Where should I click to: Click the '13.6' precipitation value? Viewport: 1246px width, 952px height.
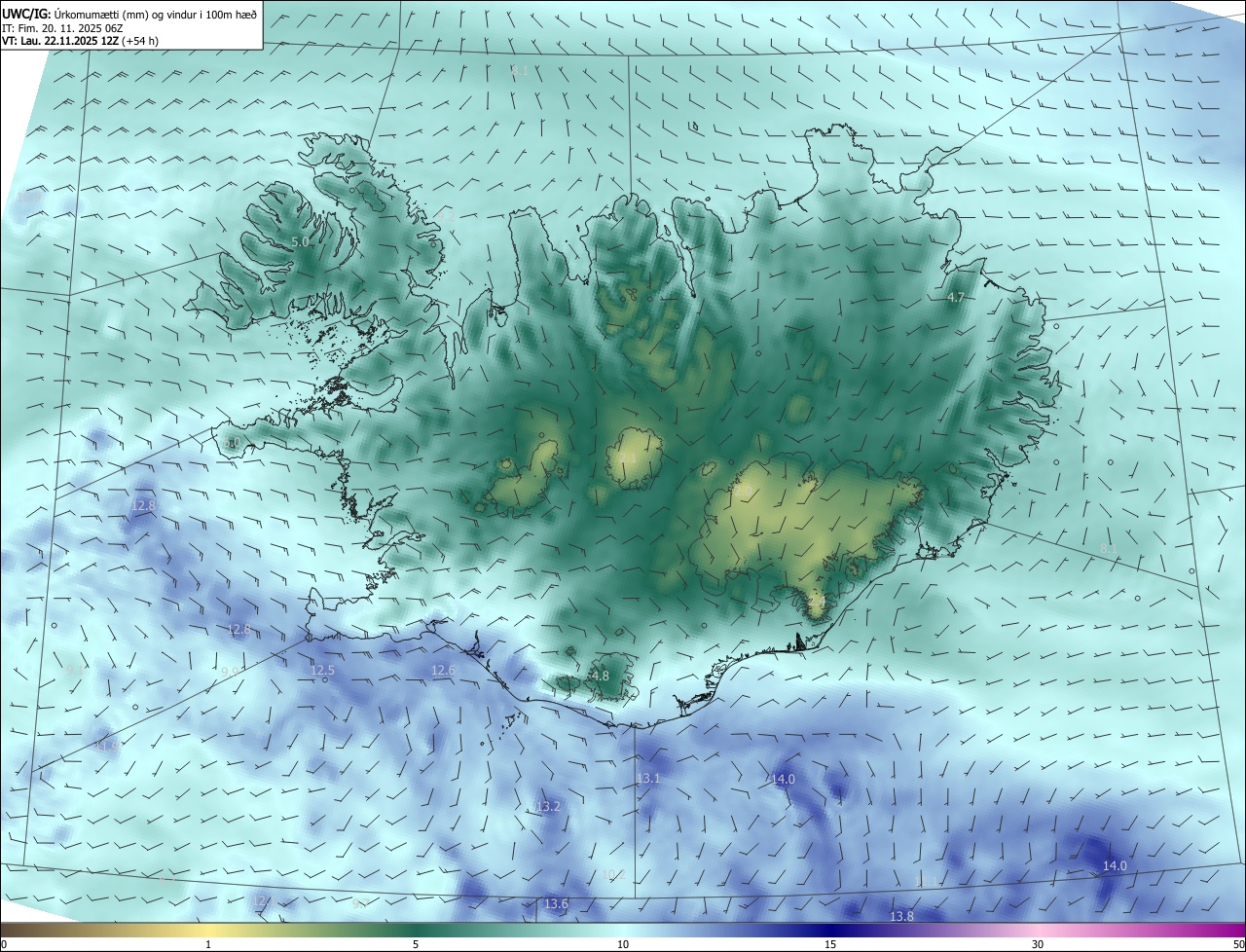click(x=556, y=904)
